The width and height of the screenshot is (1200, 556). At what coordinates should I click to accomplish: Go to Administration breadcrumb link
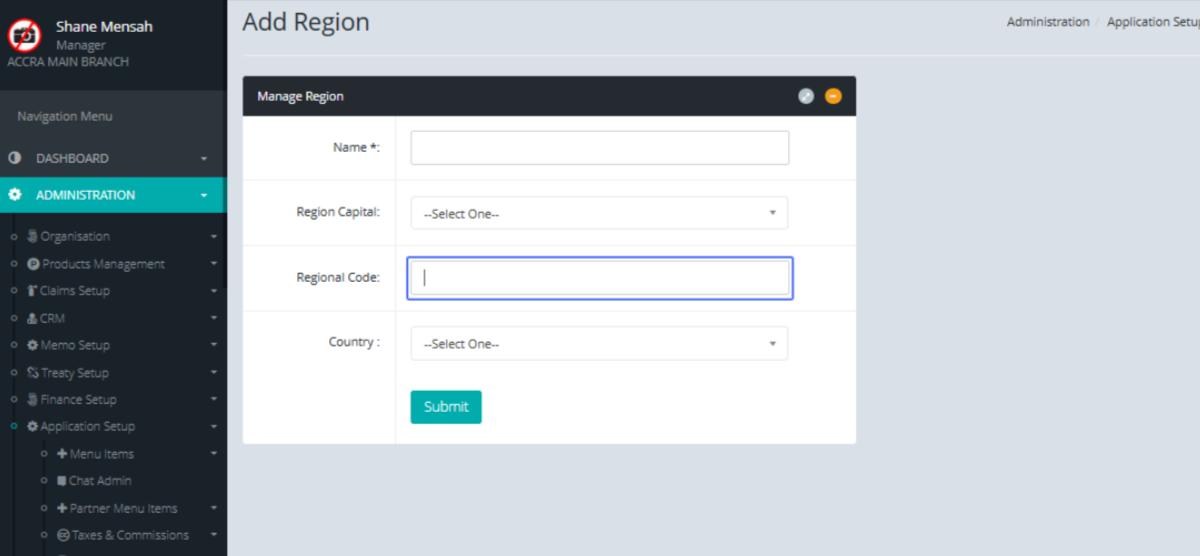pyautogui.click(x=1047, y=22)
